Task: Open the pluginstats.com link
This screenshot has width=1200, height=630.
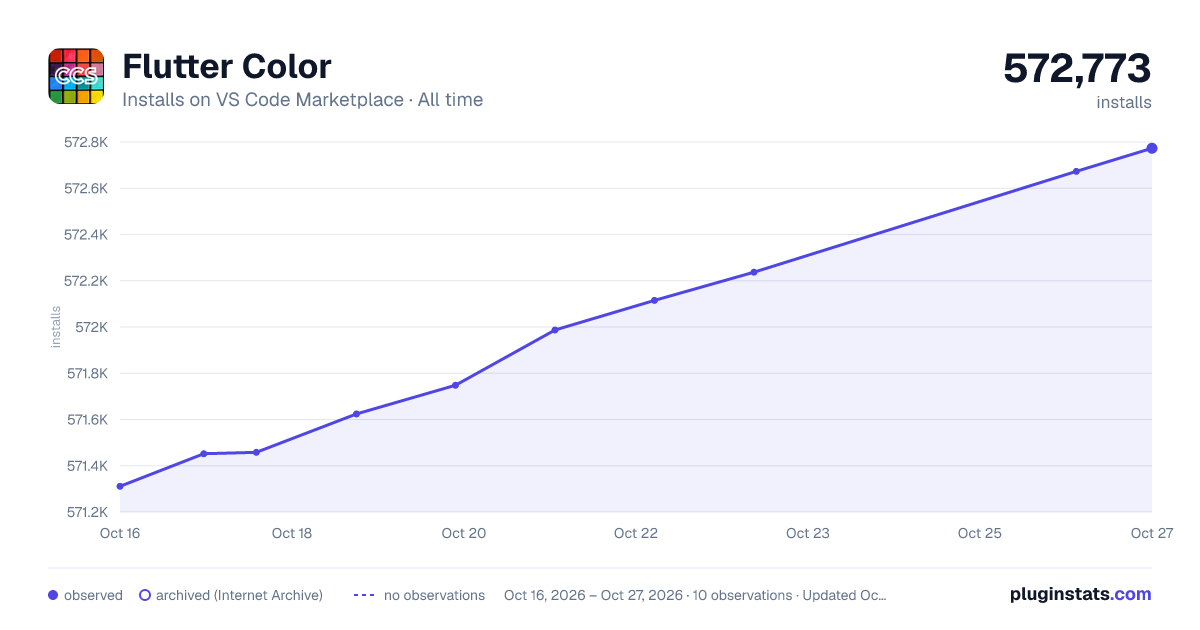Action: [x=1080, y=594]
